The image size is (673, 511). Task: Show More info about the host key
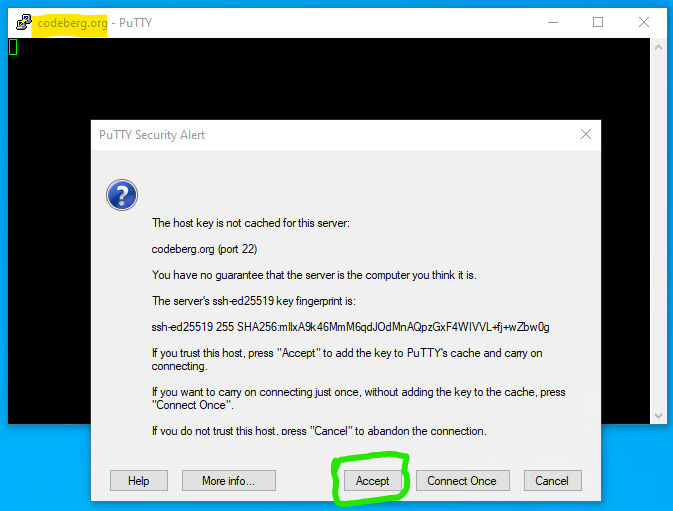(x=228, y=481)
